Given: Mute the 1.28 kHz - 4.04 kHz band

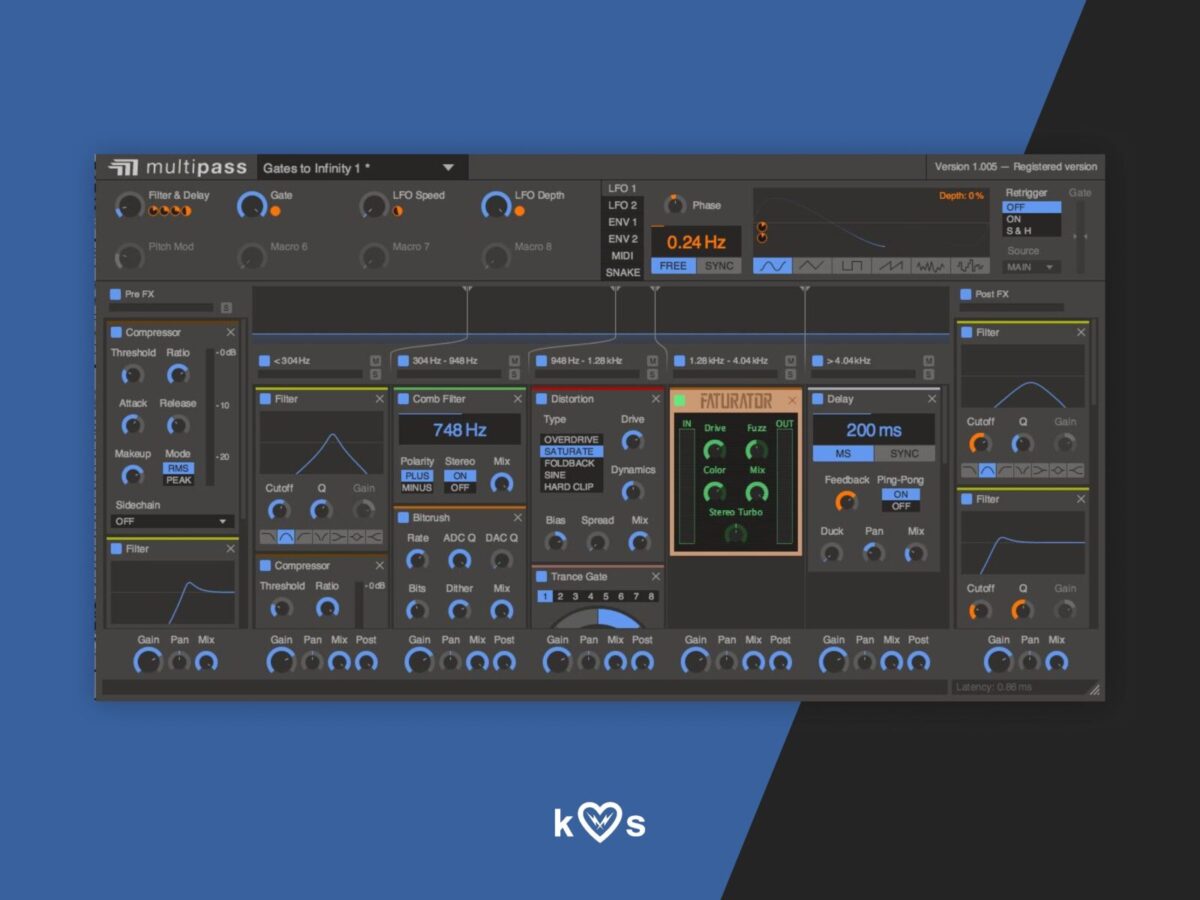Looking at the screenshot, I should coord(790,360).
